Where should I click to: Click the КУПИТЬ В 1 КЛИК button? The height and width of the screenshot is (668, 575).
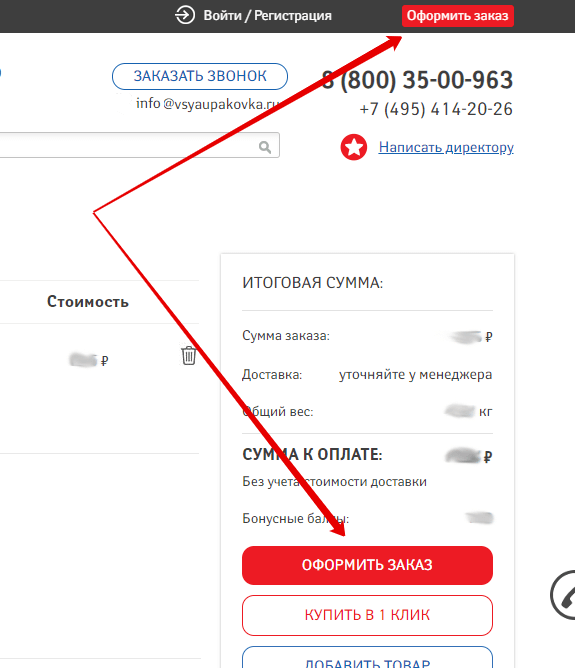(x=367, y=615)
